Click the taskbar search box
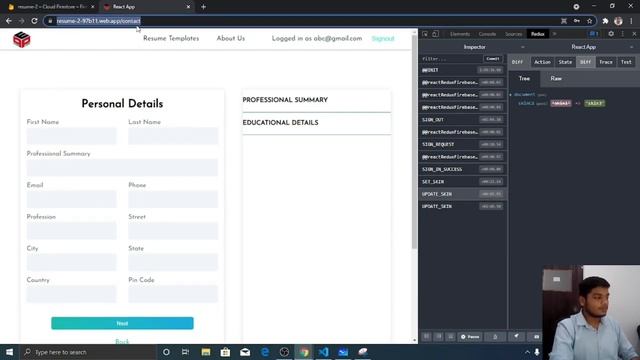 tap(88, 352)
